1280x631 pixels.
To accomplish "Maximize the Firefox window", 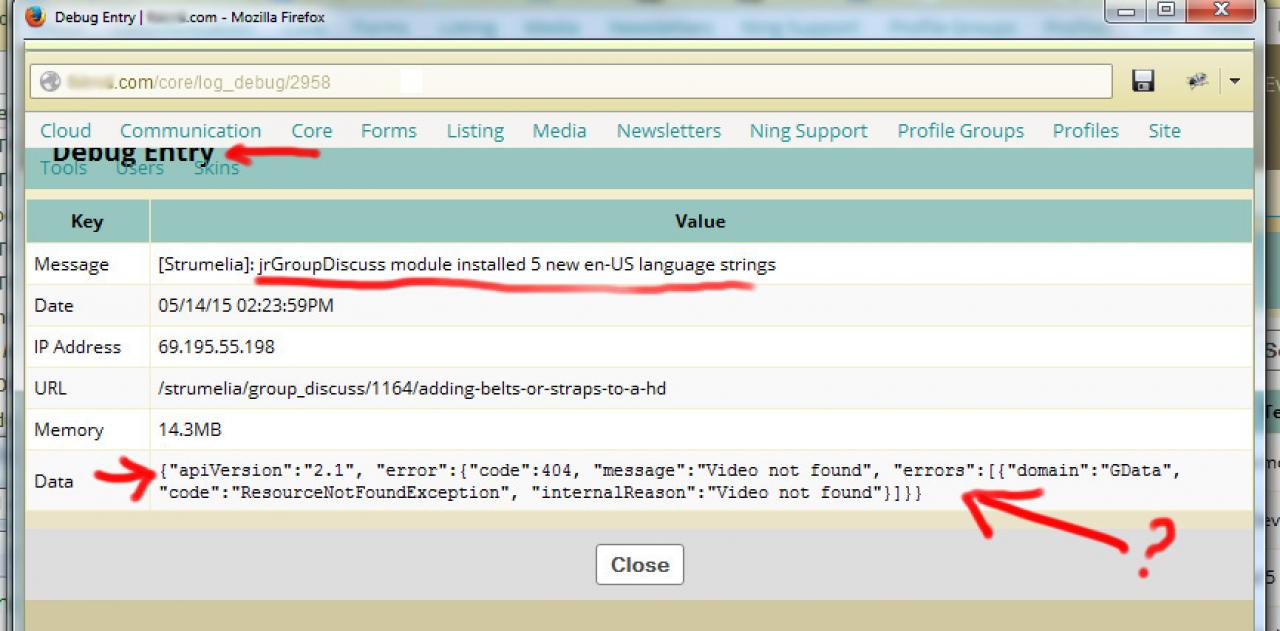I will (x=1166, y=10).
